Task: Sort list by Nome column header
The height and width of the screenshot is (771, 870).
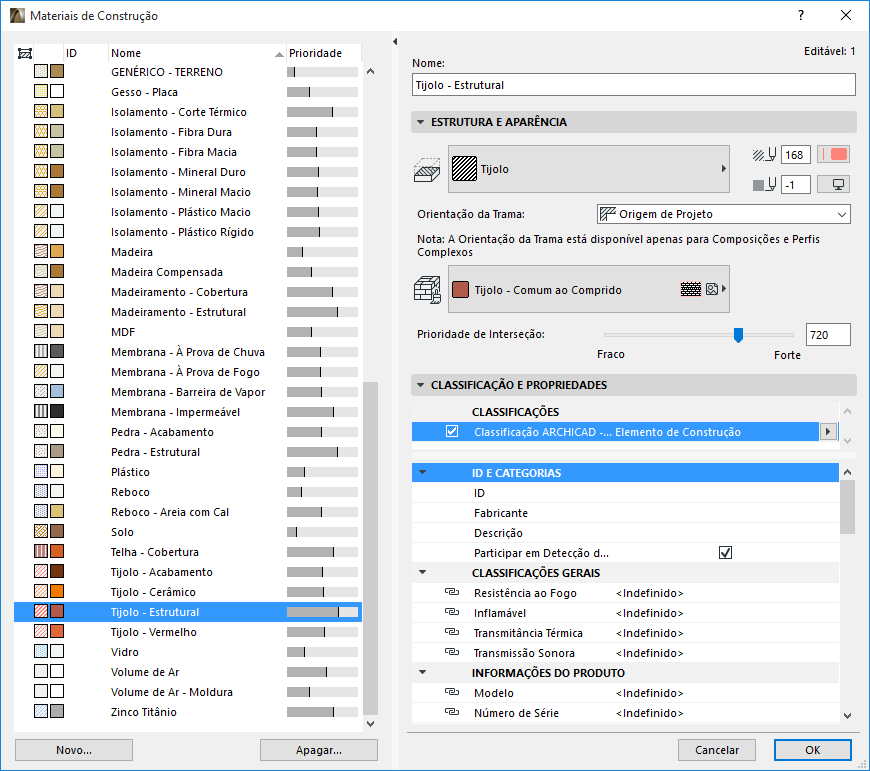Action: [197, 53]
